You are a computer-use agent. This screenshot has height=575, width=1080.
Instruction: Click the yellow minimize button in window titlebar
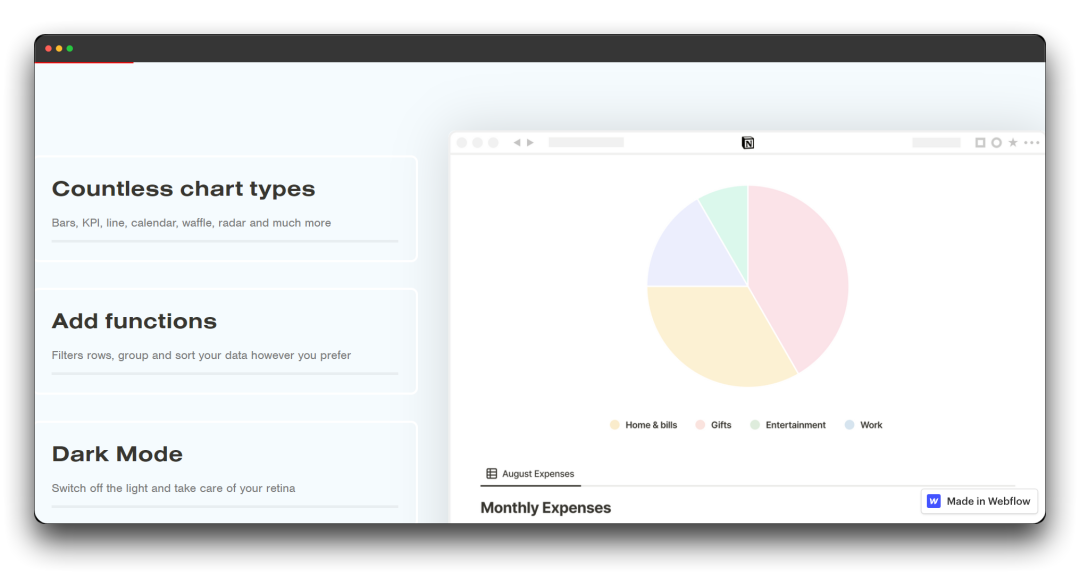click(x=59, y=48)
